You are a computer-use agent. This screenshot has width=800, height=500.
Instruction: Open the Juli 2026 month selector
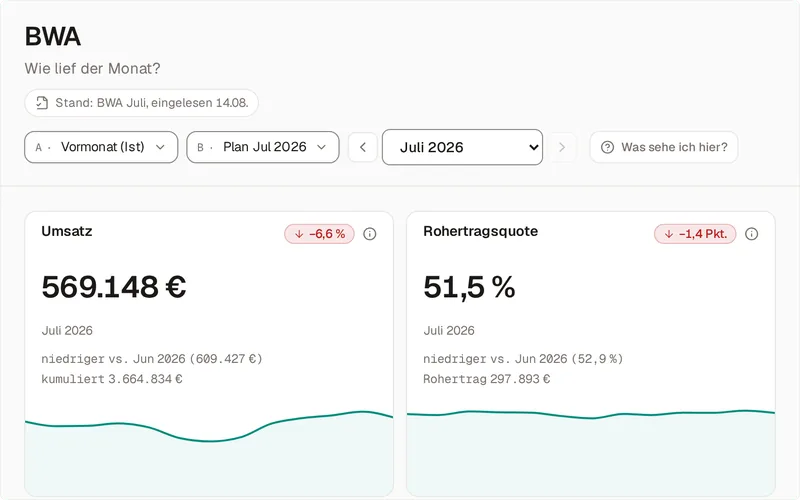[x=462, y=147]
